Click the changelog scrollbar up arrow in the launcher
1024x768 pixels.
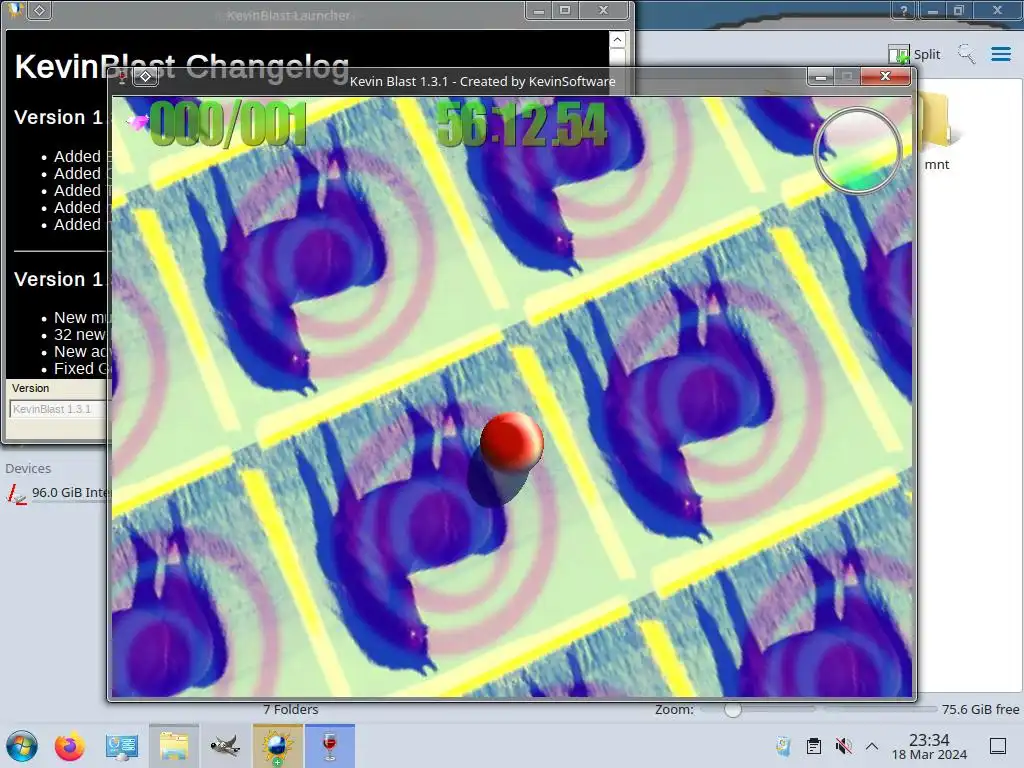[x=617, y=40]
